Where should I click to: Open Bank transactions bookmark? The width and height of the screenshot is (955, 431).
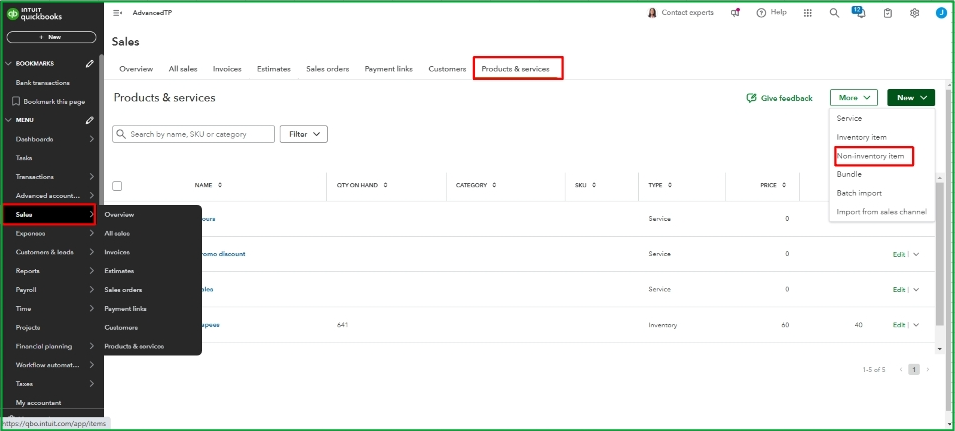point(43,83)
